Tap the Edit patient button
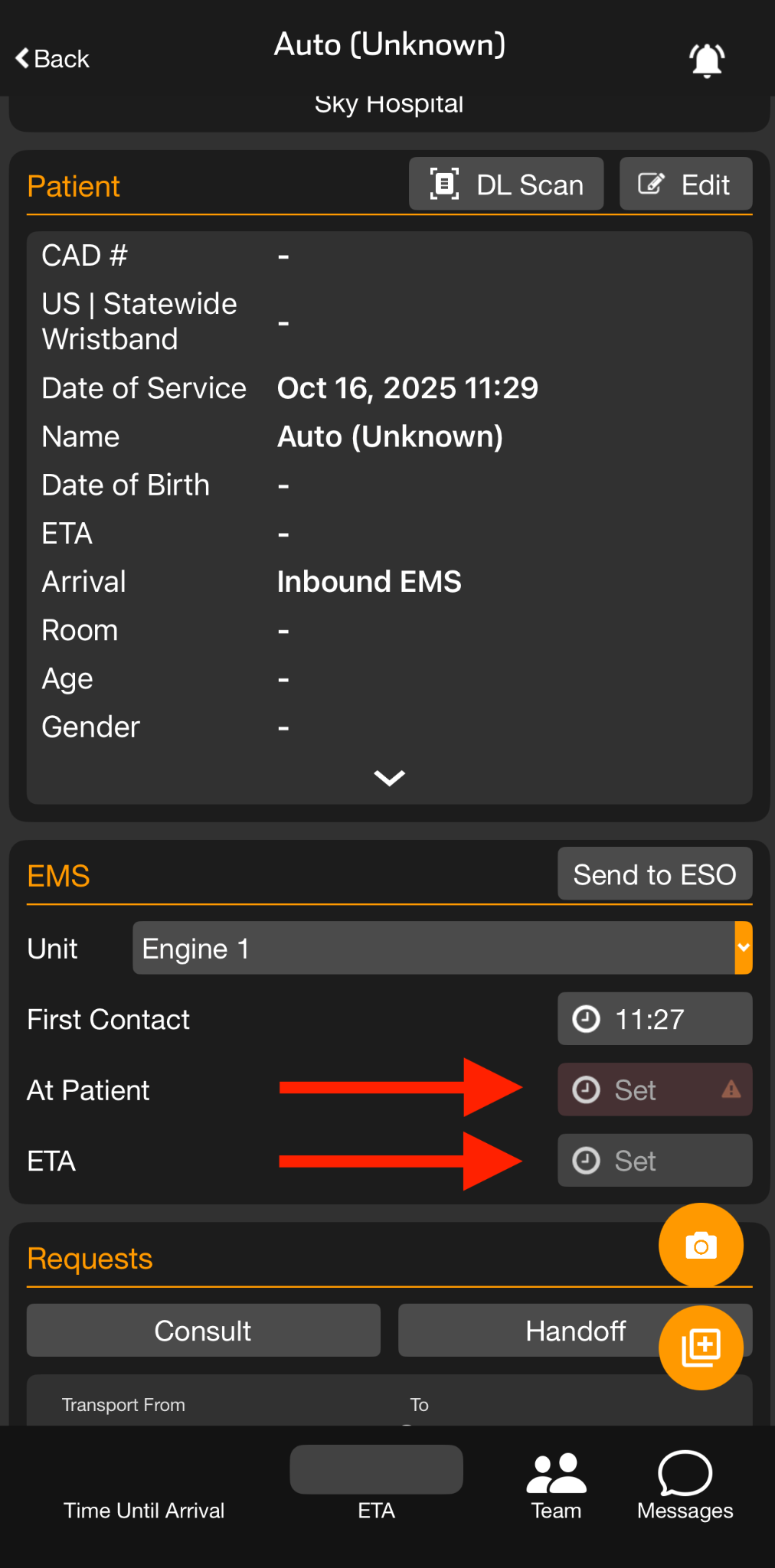 coord(685,185)
